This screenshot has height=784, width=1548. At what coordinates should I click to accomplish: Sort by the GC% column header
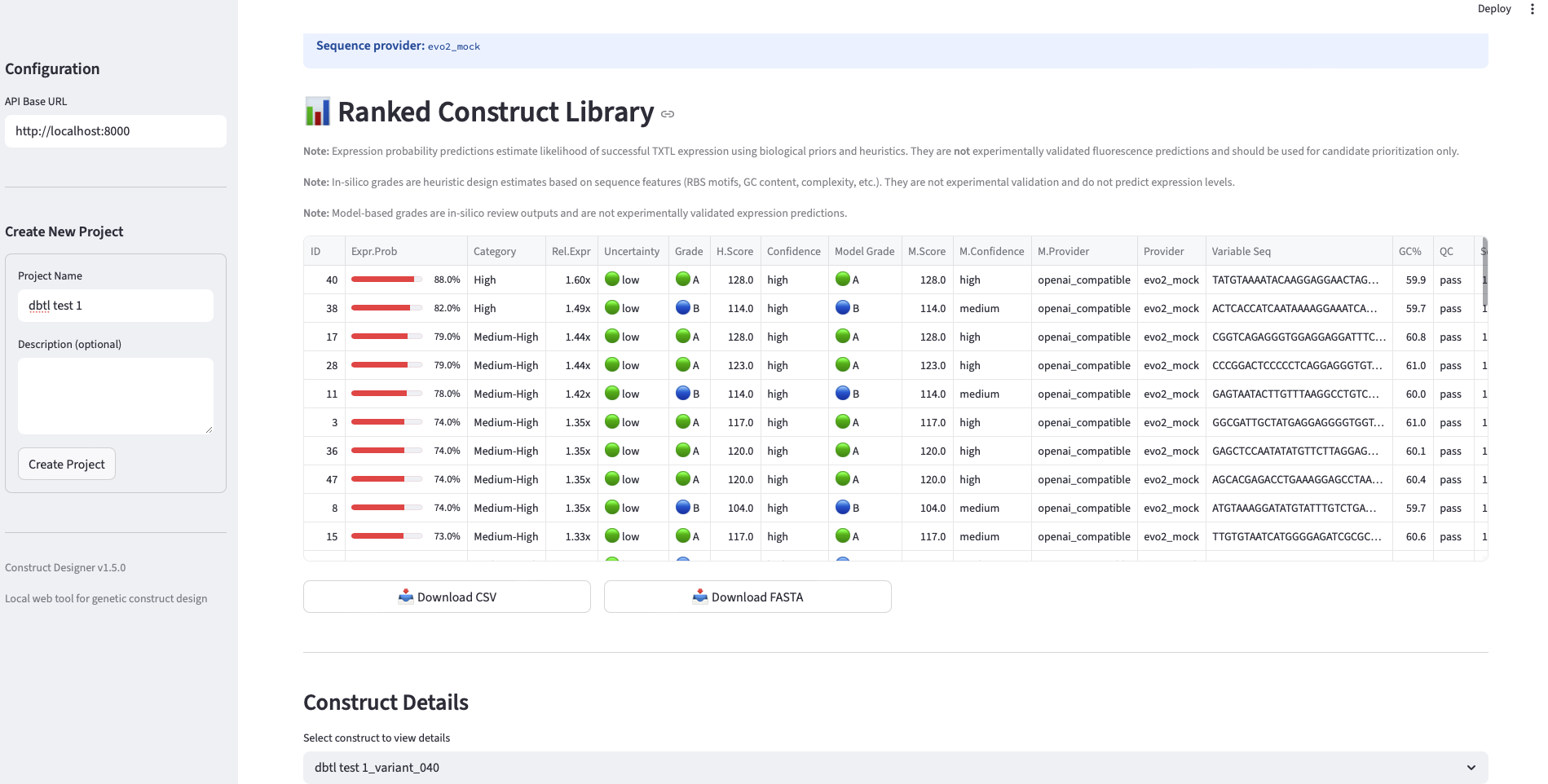(x=1413, y=251)
